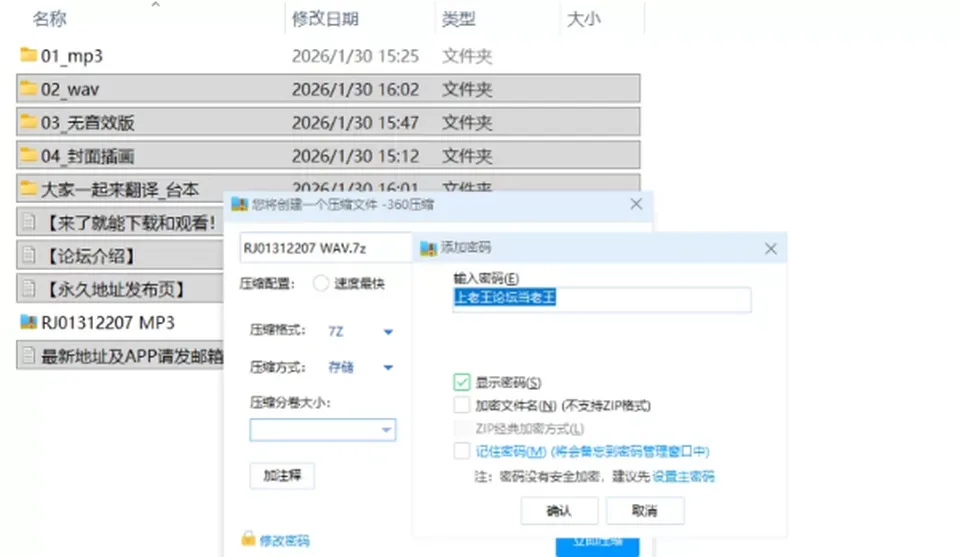960x557 pixels.
Task: Click the 输入密码 text field
Action: pyautogui.click(x=602, y=299)
